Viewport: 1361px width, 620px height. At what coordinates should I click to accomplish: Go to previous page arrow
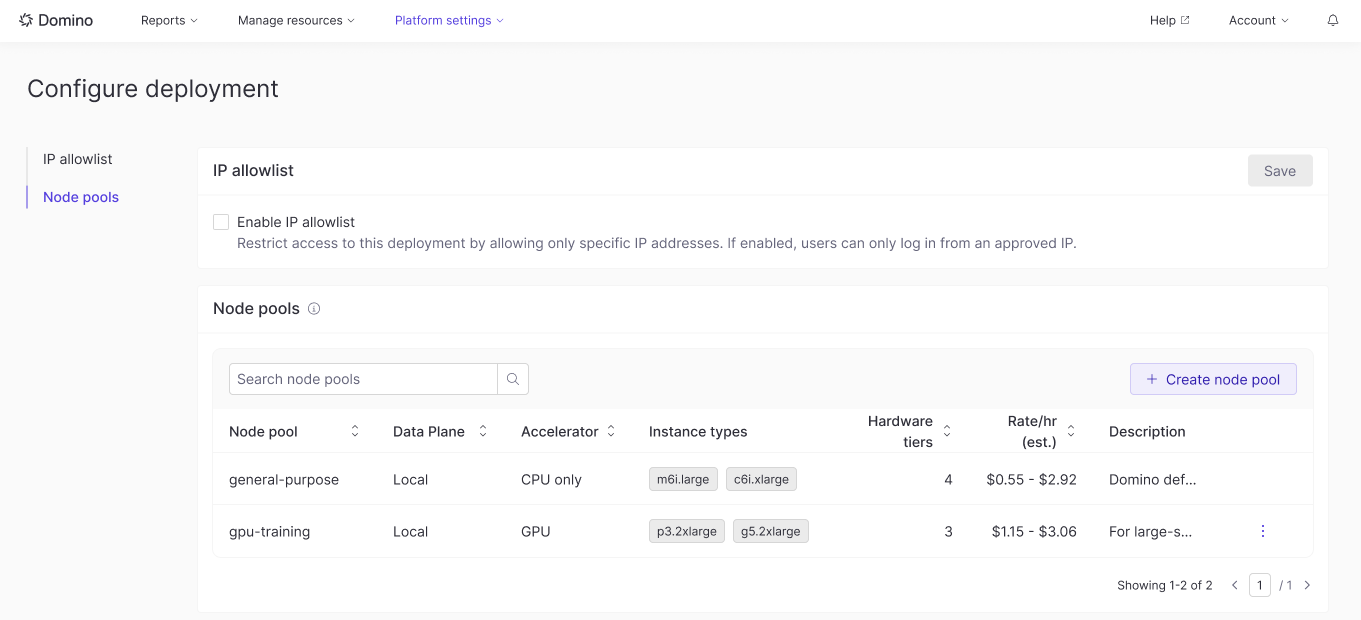coord(1235,585)
